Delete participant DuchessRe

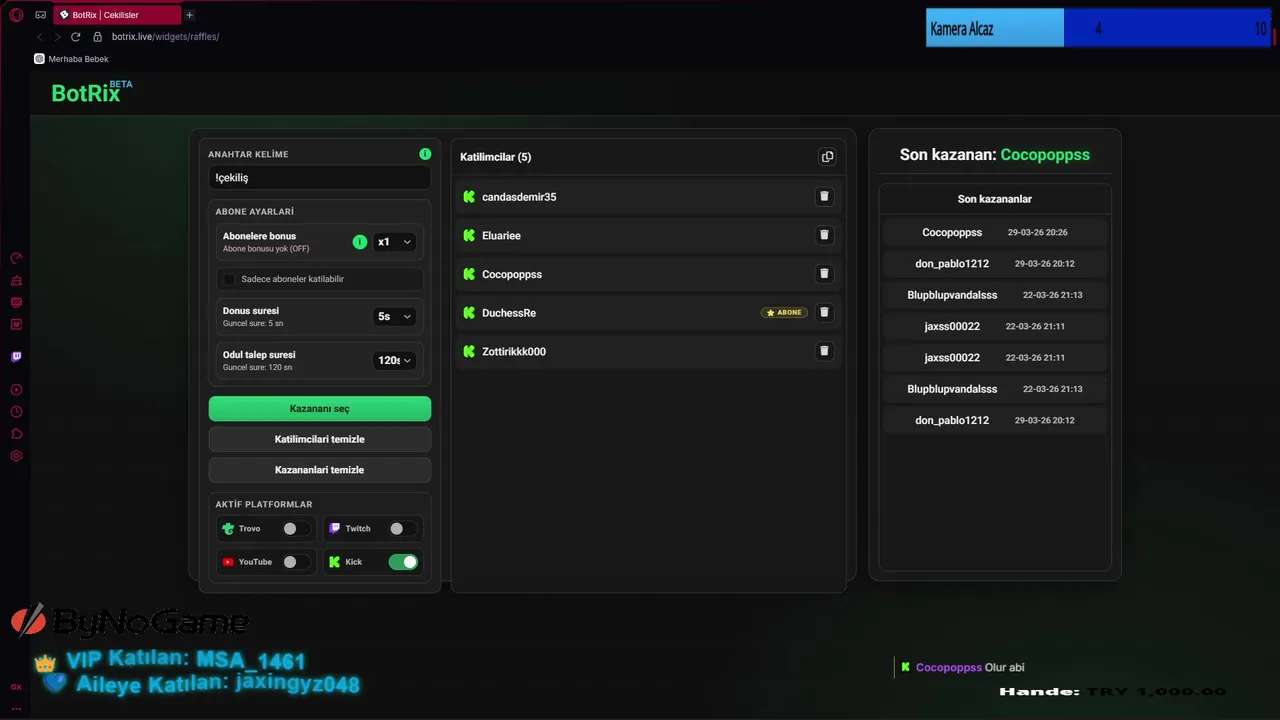(x=824, y=312)
